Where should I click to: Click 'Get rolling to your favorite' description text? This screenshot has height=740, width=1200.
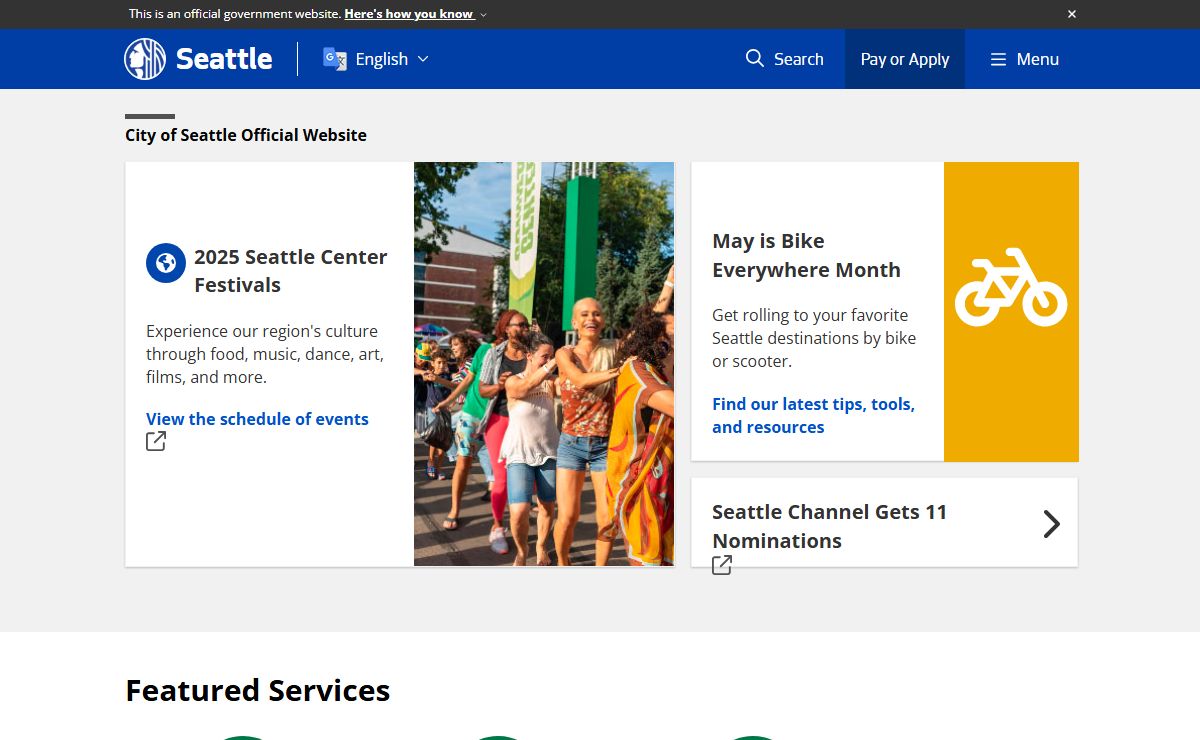pos(814,338)
